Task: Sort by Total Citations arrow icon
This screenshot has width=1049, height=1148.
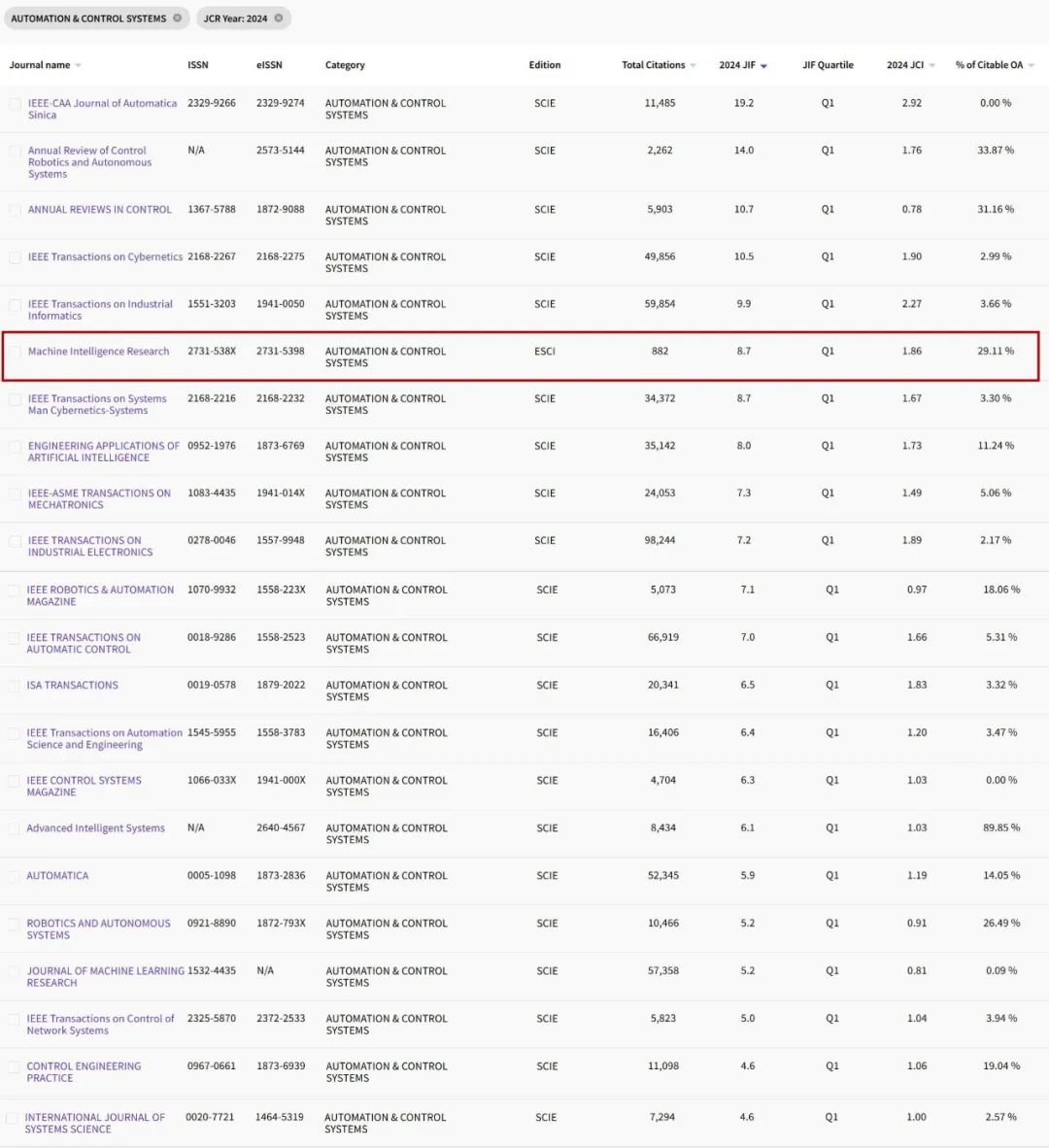Action: pos(693,66)
